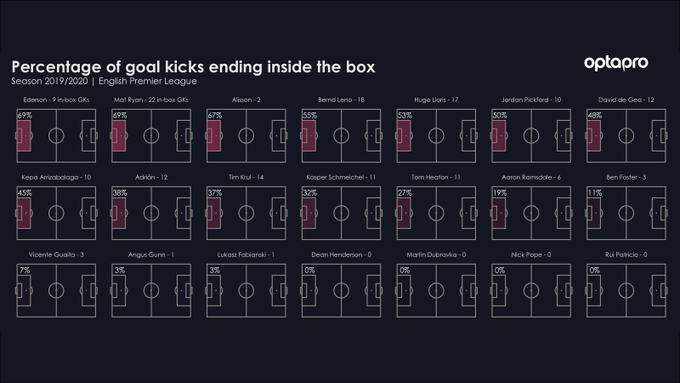680x383 pixels.
Task: Click the Kasper Schmeichel - 11 label
Action: tap(341, 177)
